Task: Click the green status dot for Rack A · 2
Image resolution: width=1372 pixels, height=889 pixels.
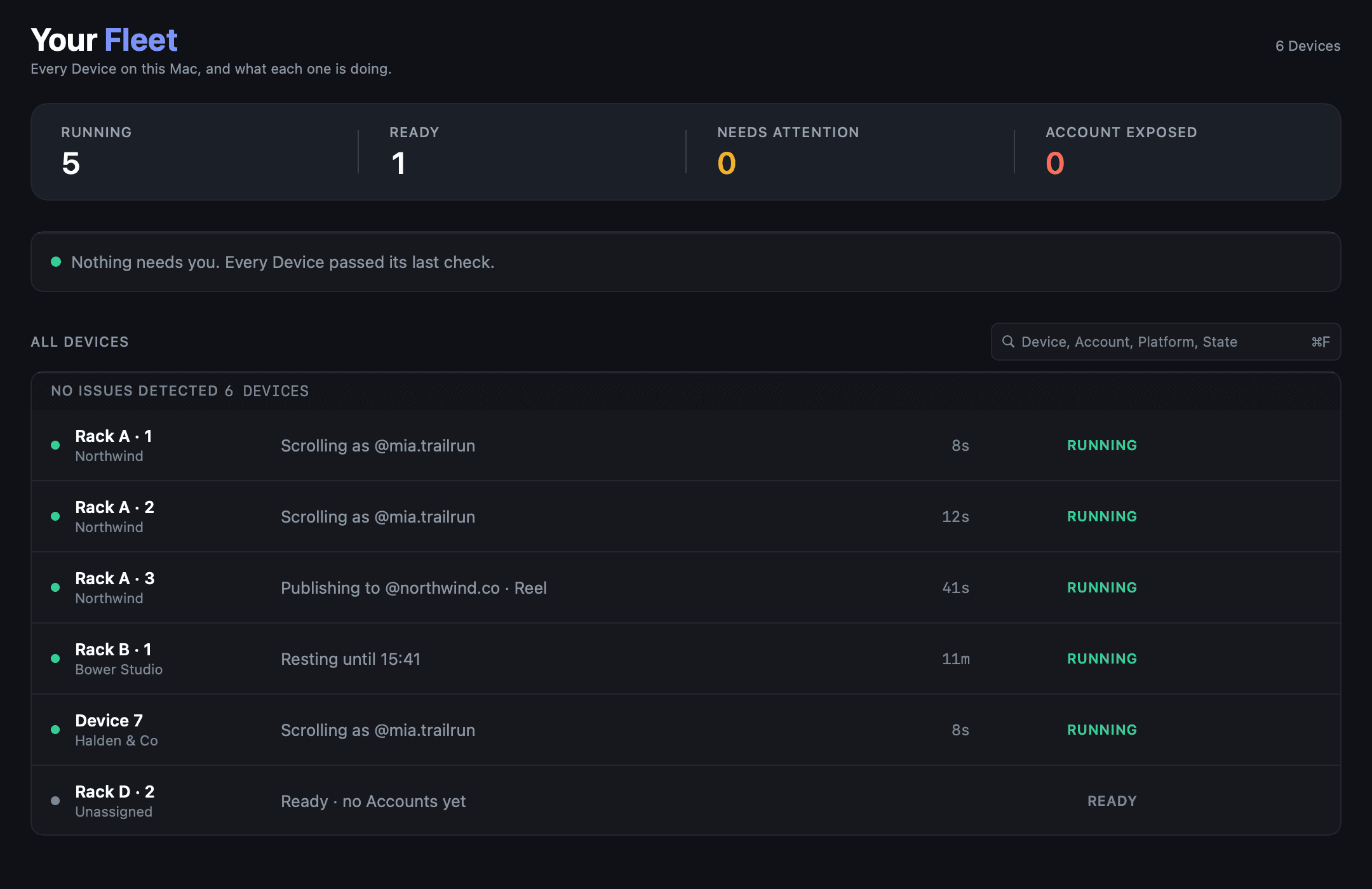Action: [x=55, y=516]
